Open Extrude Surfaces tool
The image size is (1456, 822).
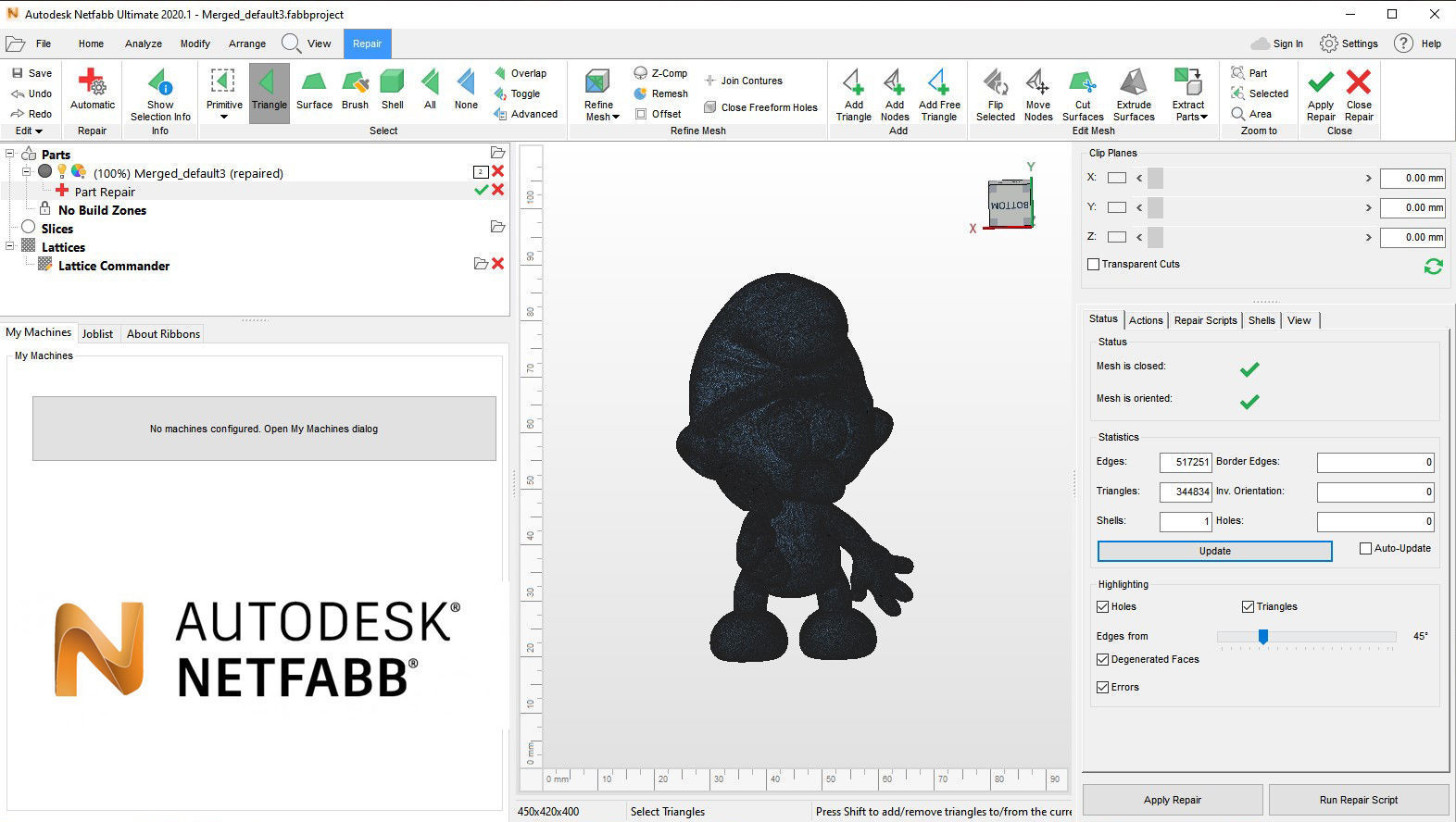[x=1134, y=94]
